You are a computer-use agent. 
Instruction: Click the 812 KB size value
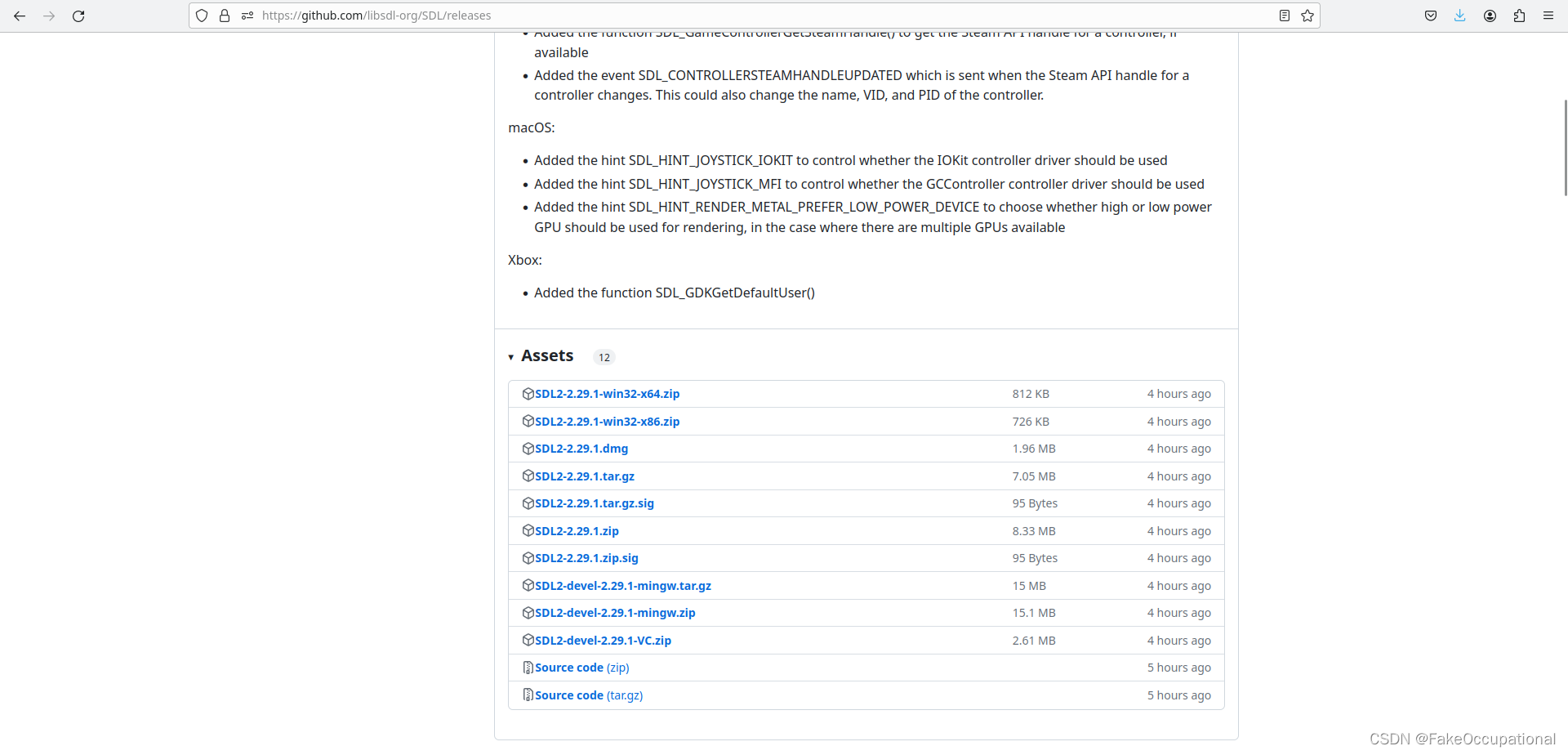click(1031, 394)
